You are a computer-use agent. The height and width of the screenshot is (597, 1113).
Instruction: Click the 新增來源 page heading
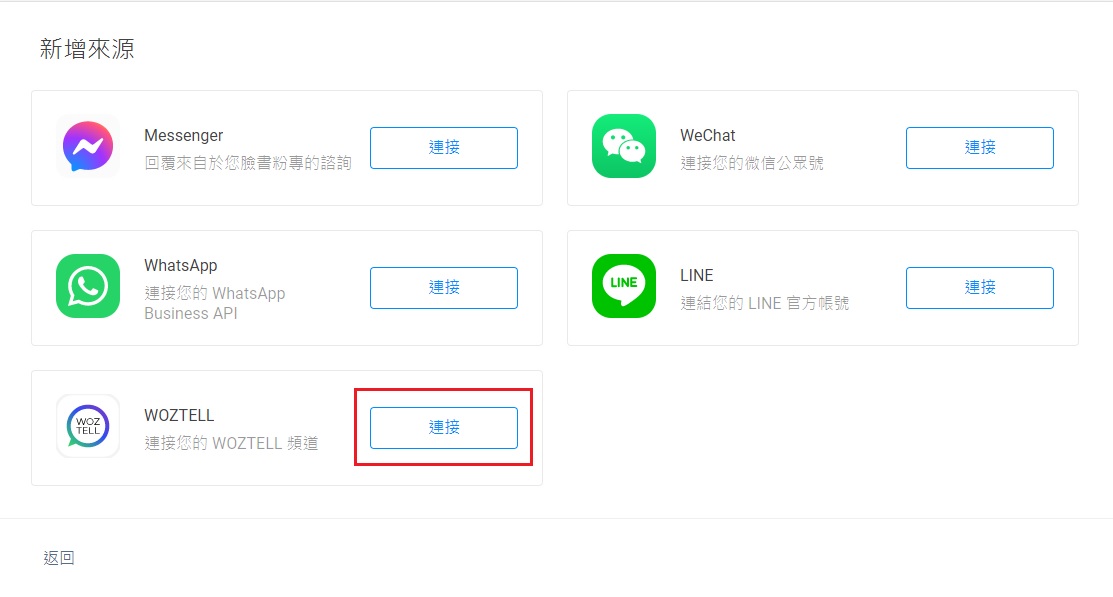pos(87,49)
